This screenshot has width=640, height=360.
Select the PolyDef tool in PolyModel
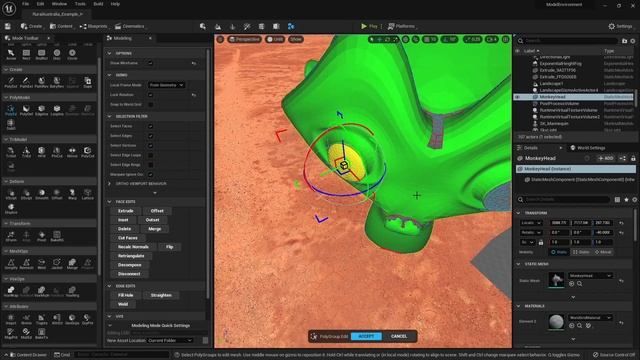point(26,110)
